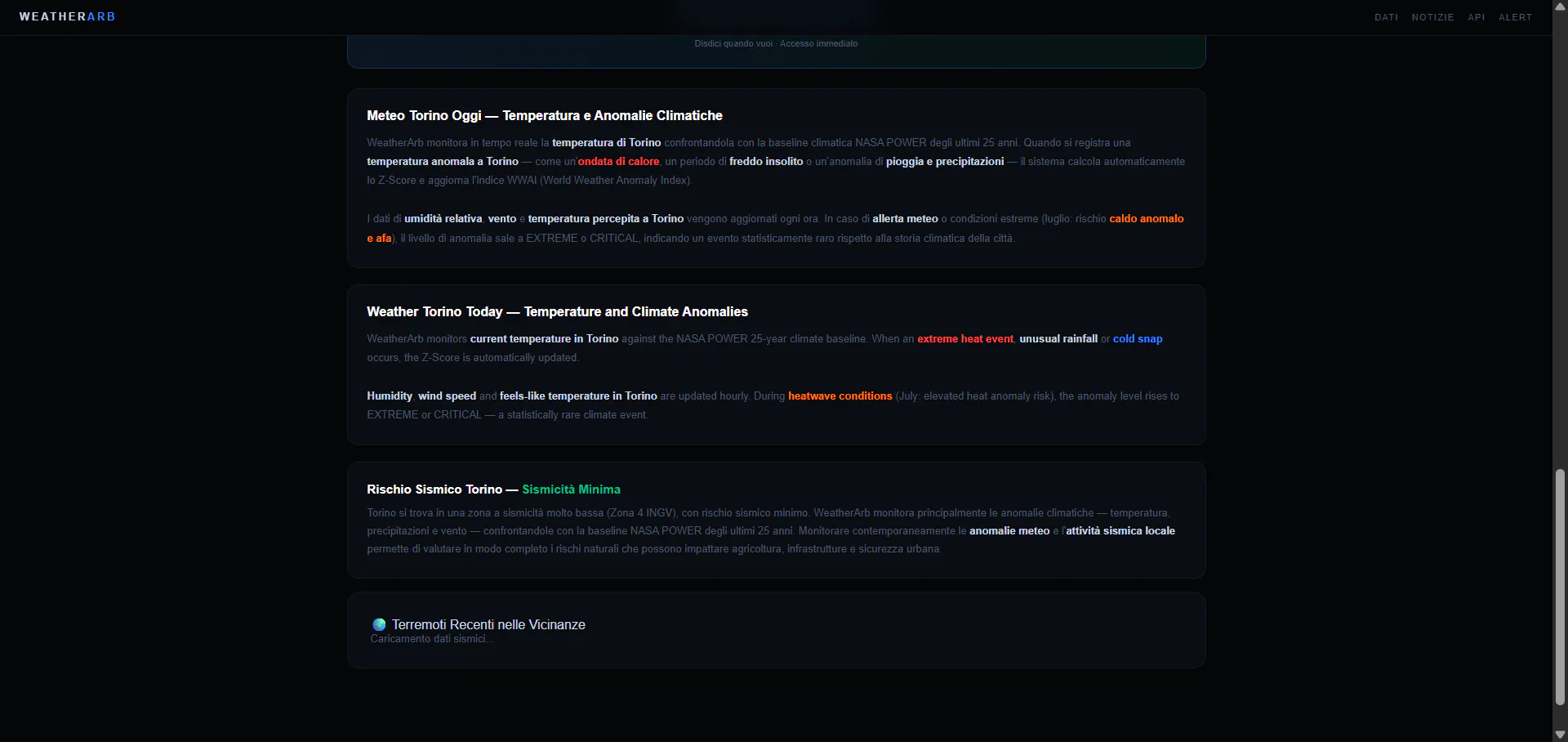Click bold text 'wind speed'
This screenshot has height=742, width=1568.
click(447, 396)
